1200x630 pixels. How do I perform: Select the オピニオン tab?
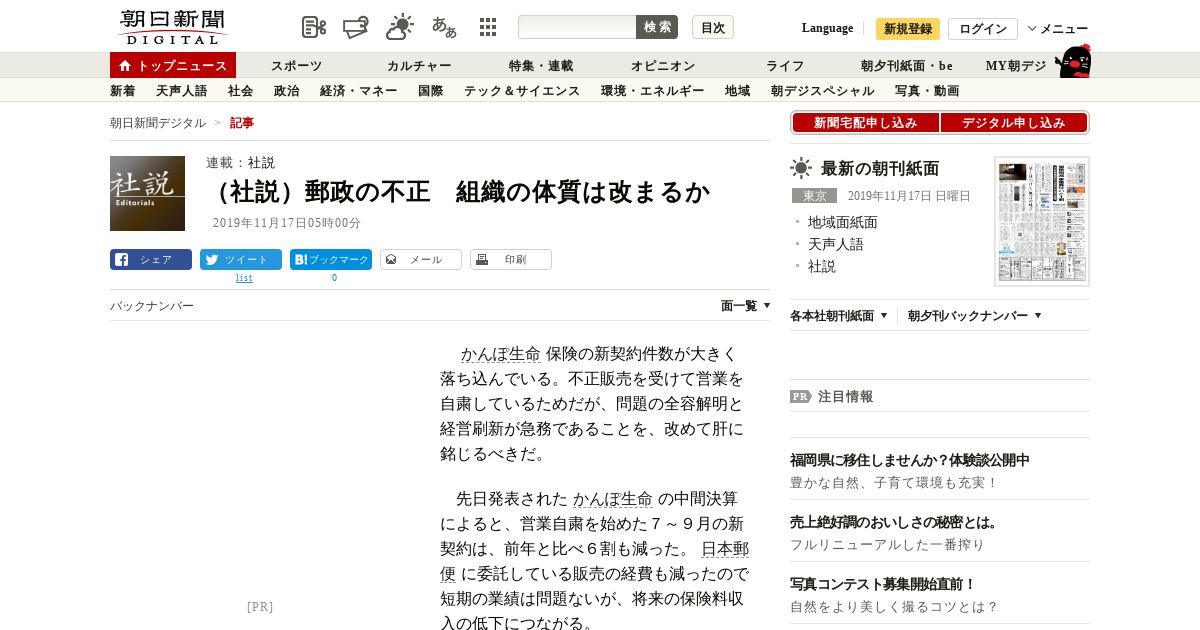pyautogui.click(x=663, y=66)
